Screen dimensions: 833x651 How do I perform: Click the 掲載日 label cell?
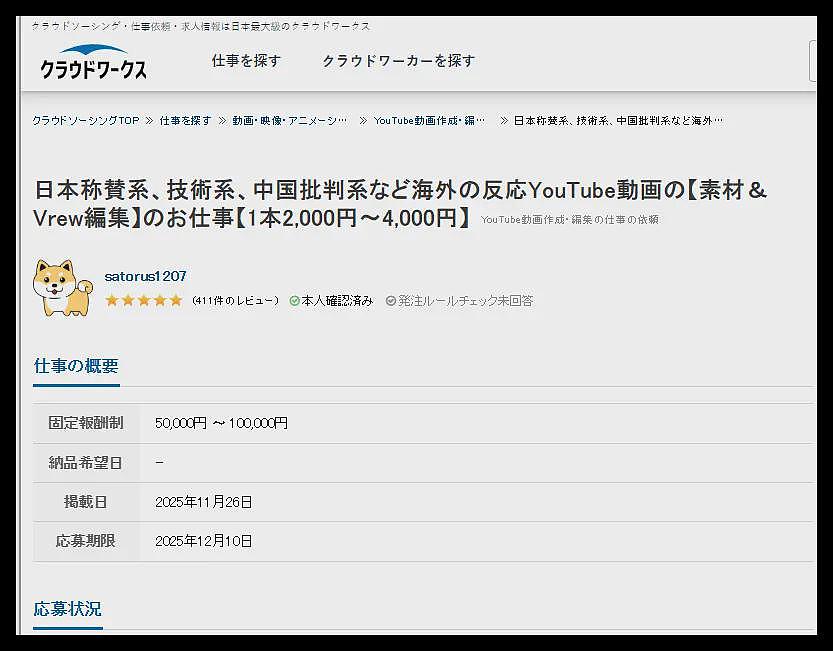(x=86, y=502)
